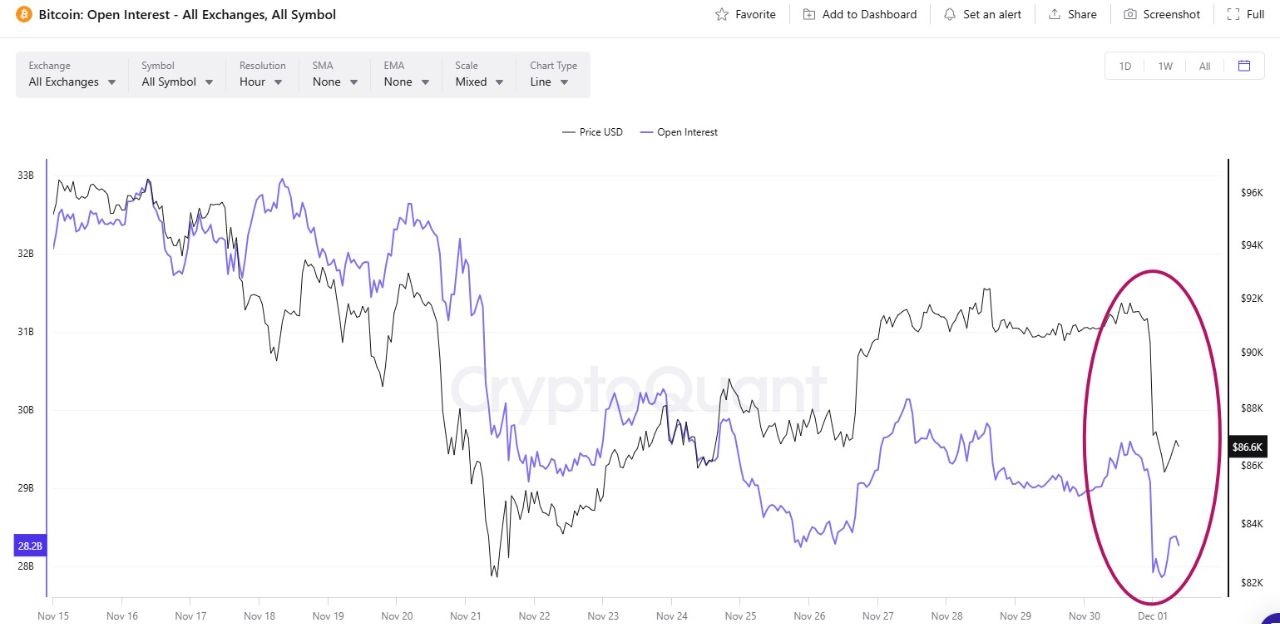Screen dimensions: 1280x624
Task: Toggle the 1D timeframe
Action: (1125, 65)
